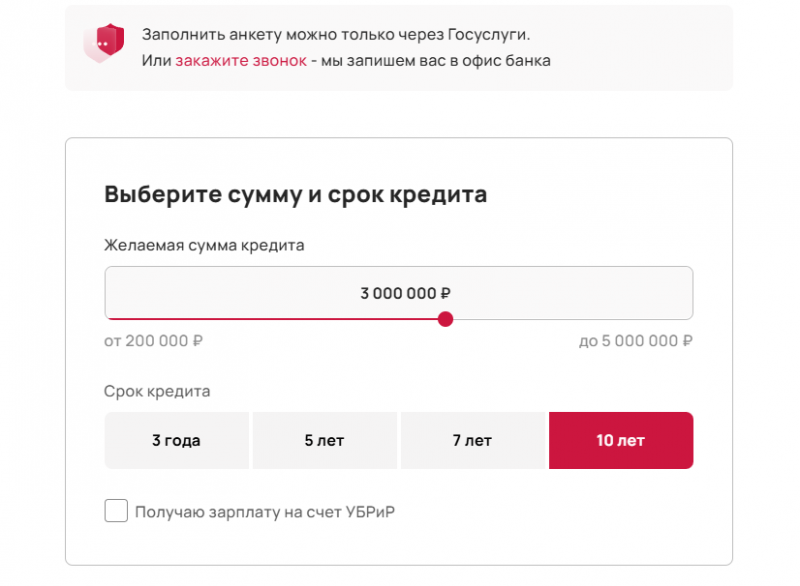This screenshot has height=586, width=800.
Task: Click the loan amount field showing 3 000 000 ₽
Action: tap(399, 292)
